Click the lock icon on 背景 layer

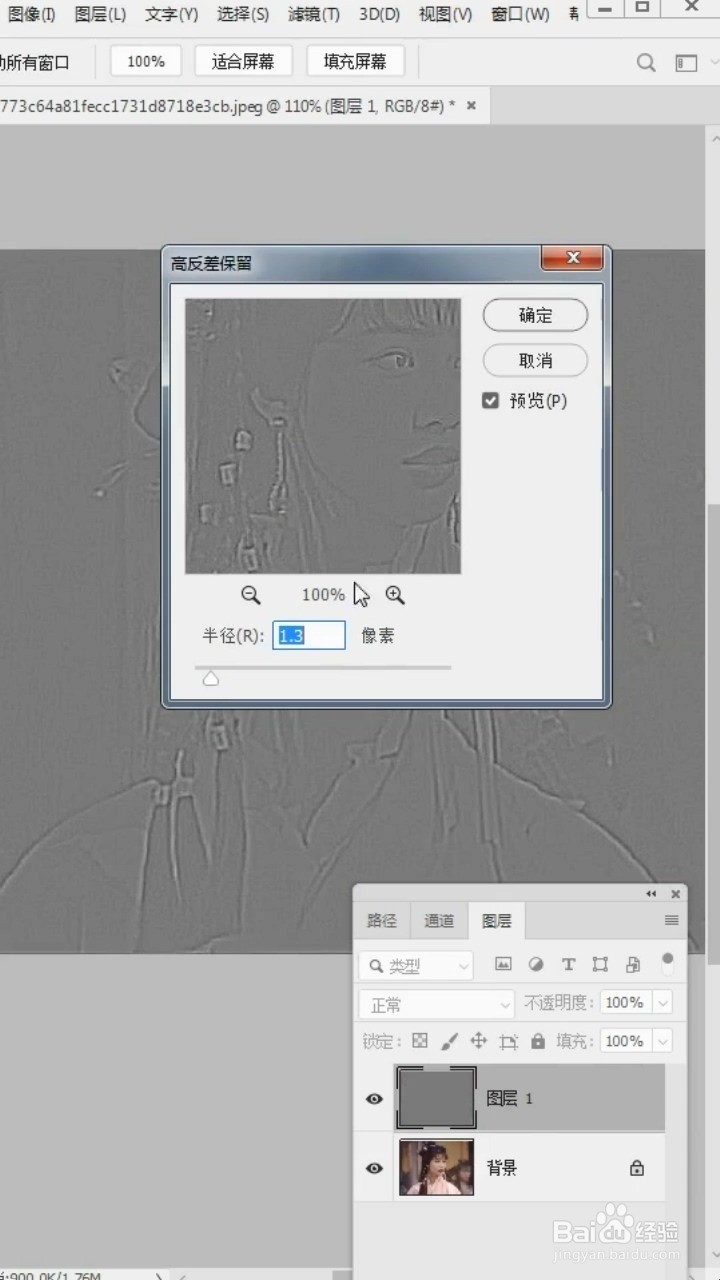(x=636, y=1167)
